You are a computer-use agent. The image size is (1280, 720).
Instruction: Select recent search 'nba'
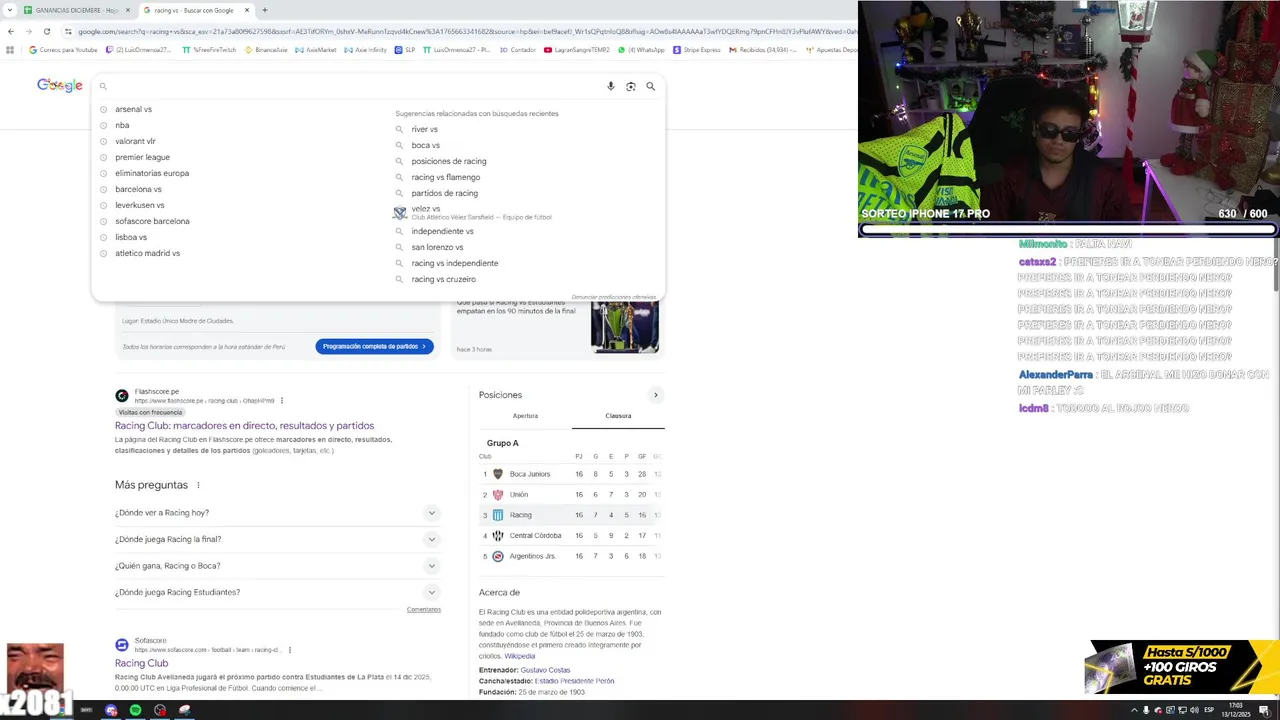122,125
